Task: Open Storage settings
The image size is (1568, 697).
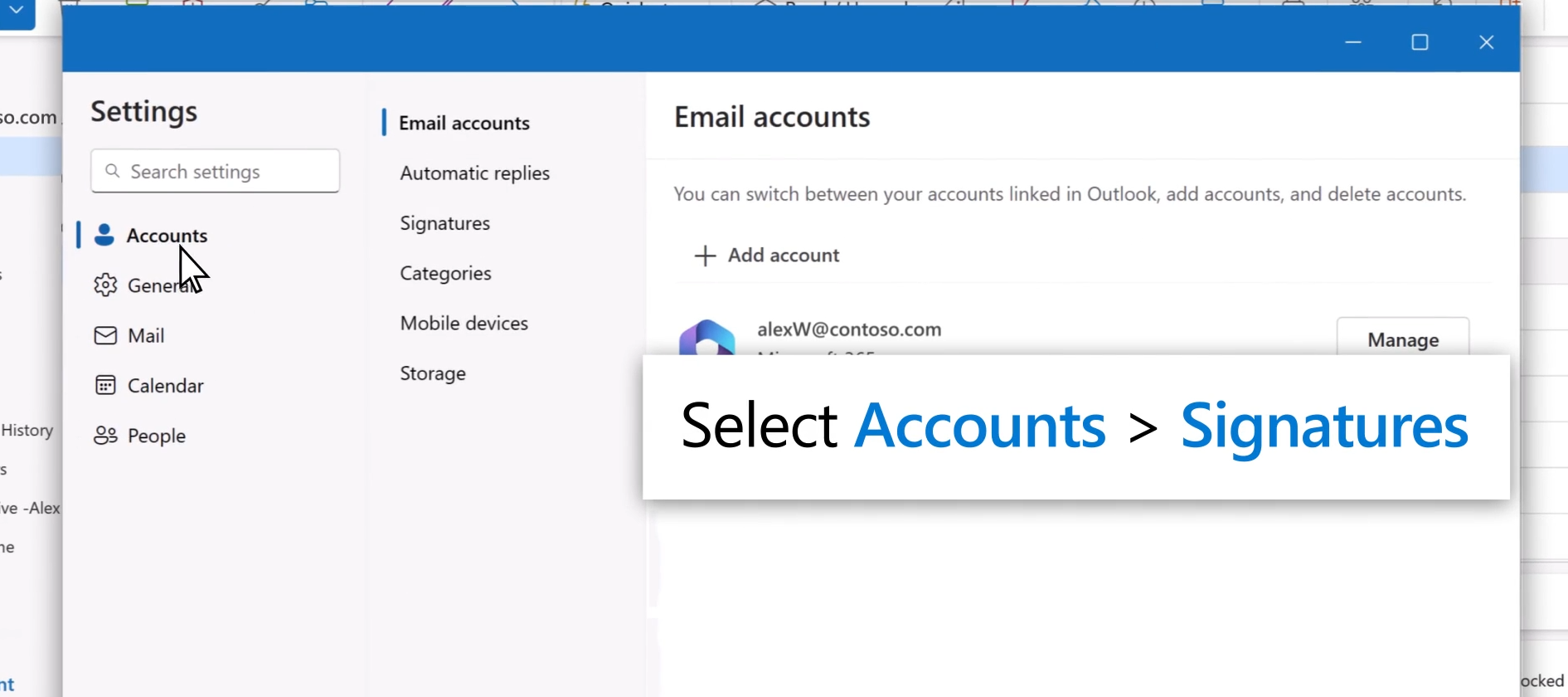Action: coord(432,373)
